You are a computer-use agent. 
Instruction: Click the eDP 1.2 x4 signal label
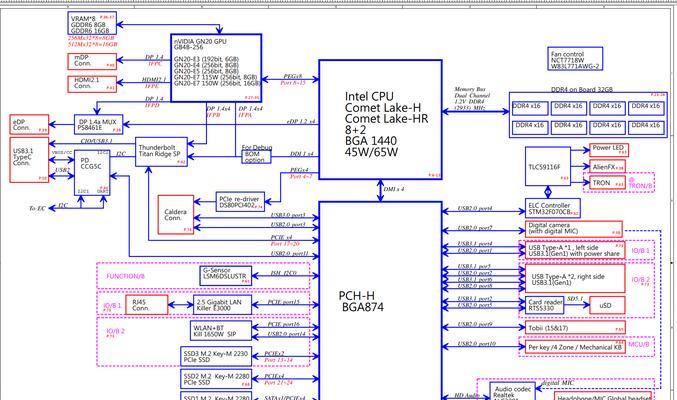pyautogui.click(x=301, y=121)
